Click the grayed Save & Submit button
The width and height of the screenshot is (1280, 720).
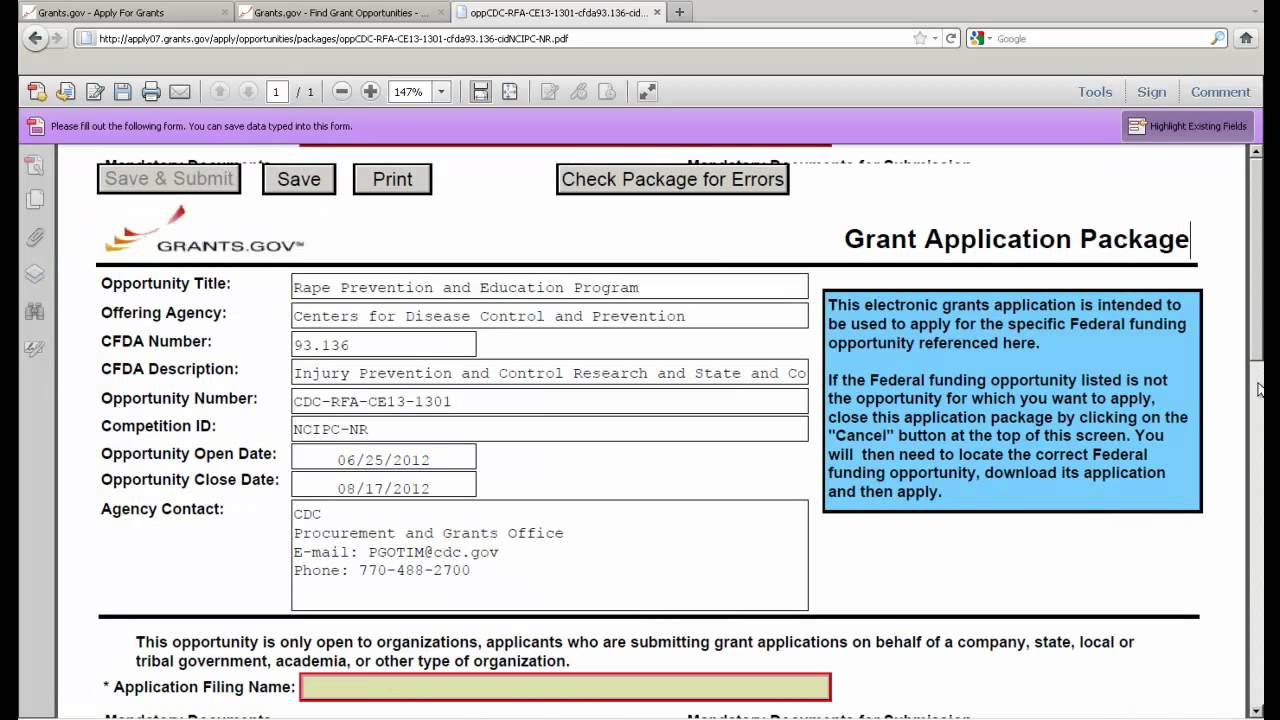(169, 179)
